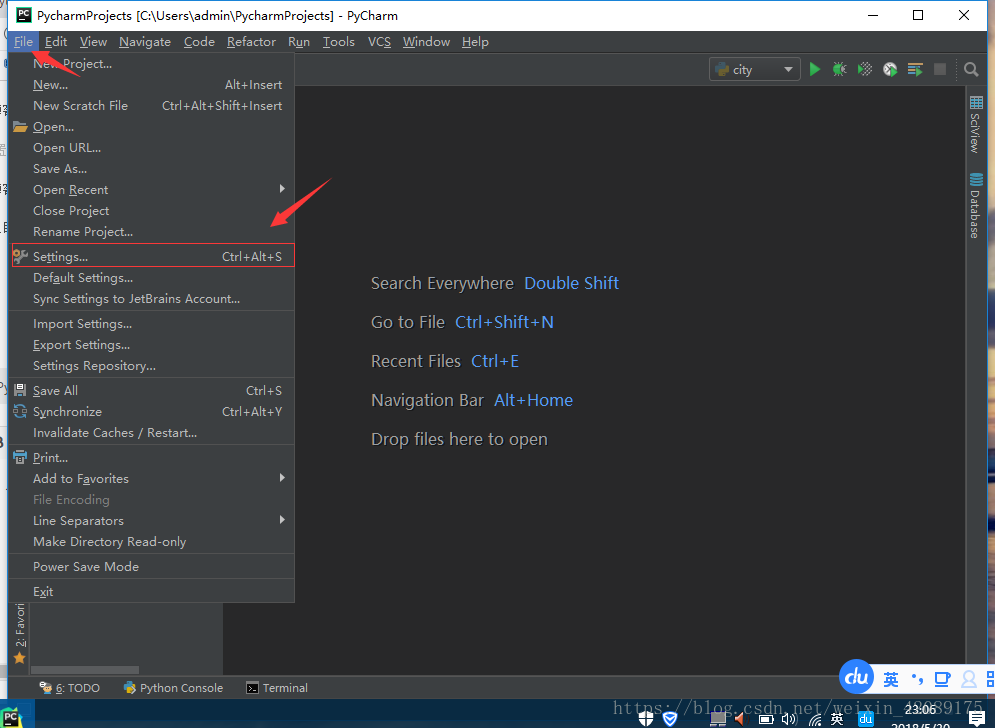Click Windows Defender shield tray icon
The image size is (995, 728).
click(645, 718)
